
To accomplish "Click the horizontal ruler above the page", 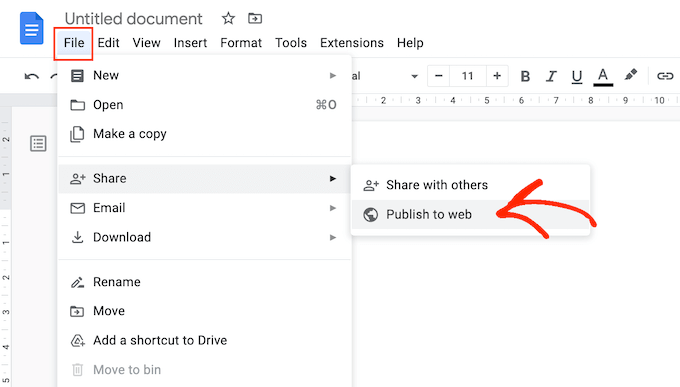I will (515, 100).
